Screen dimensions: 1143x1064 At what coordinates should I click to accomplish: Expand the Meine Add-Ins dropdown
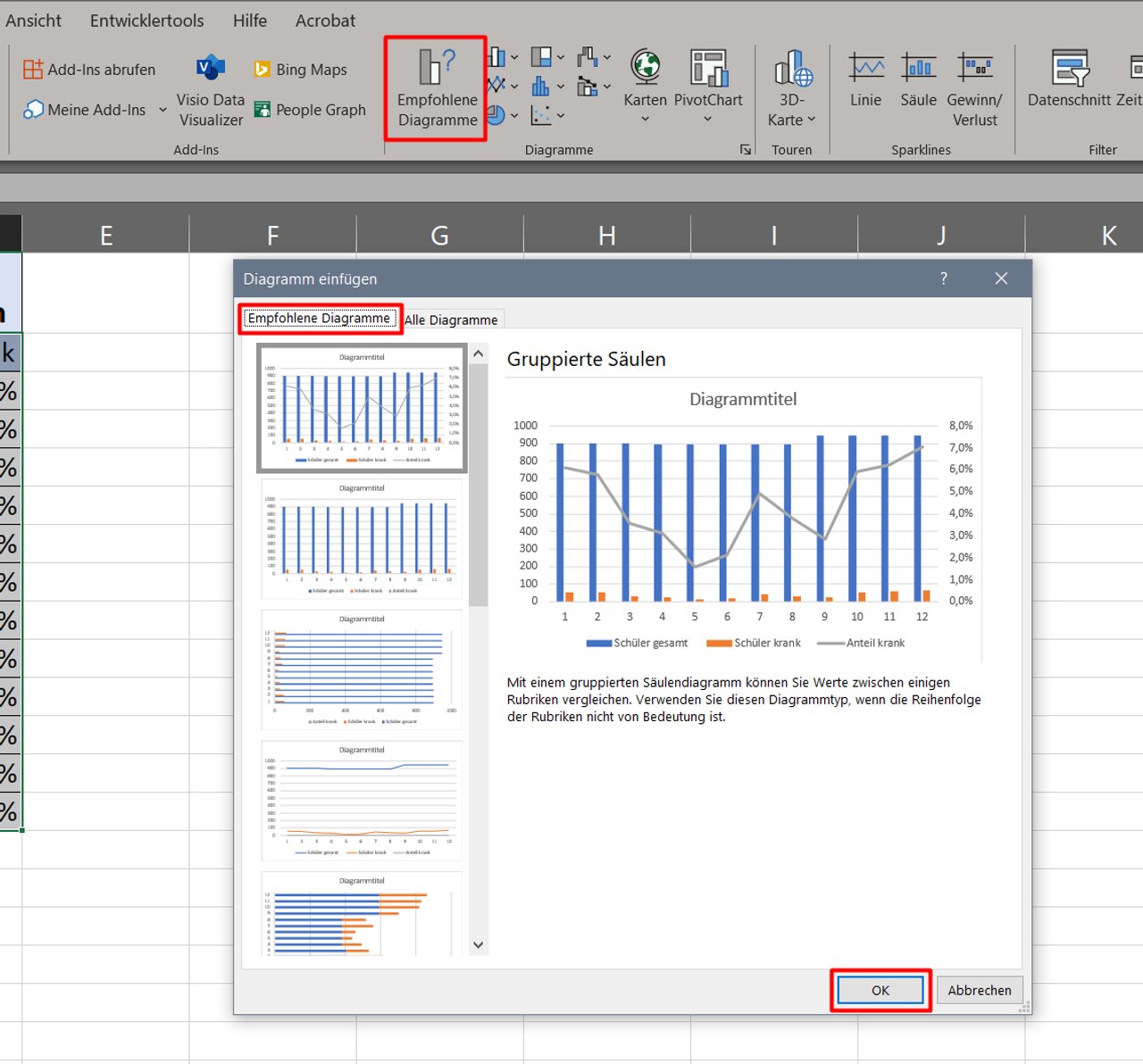[162, 109]
